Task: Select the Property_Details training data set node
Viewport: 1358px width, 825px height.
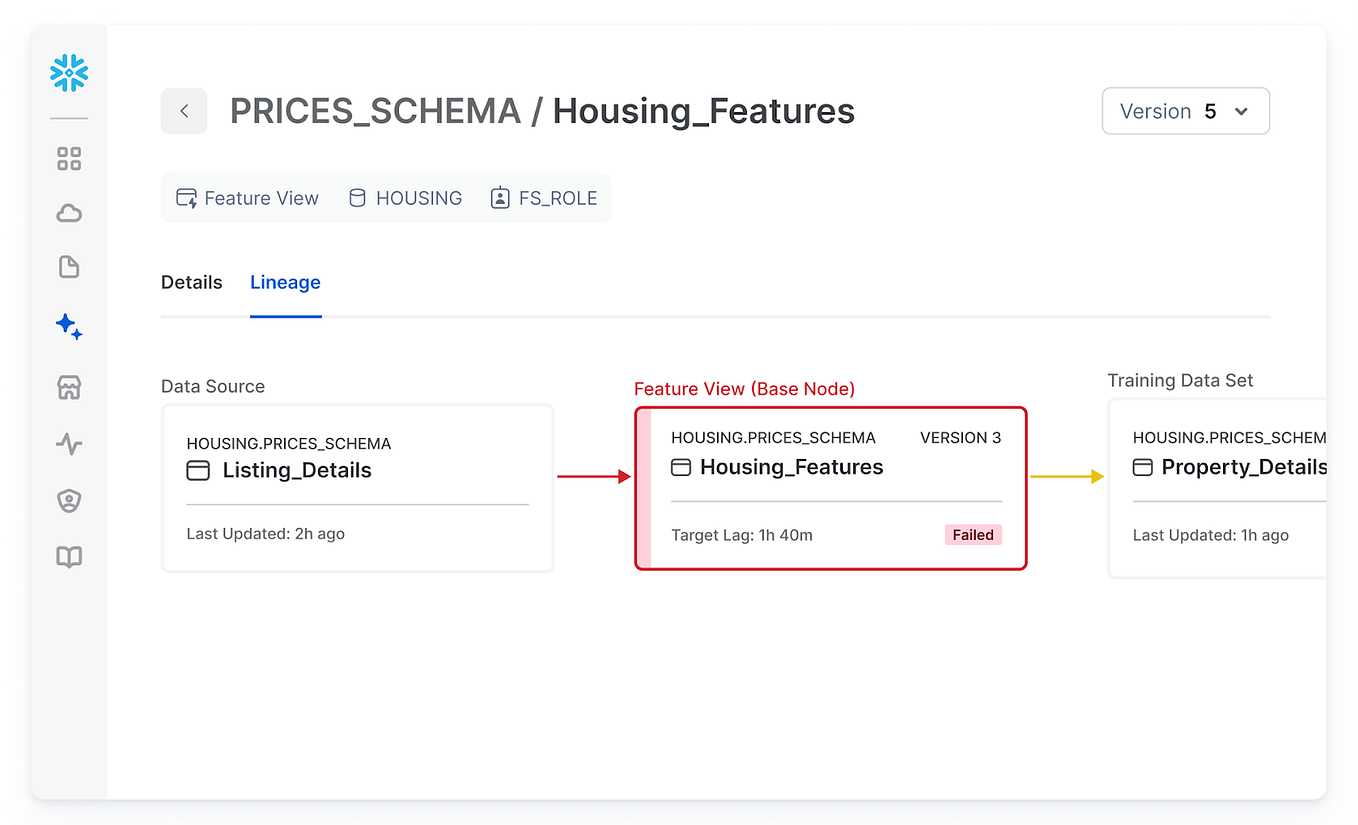Action: [x=1220, y=488]
